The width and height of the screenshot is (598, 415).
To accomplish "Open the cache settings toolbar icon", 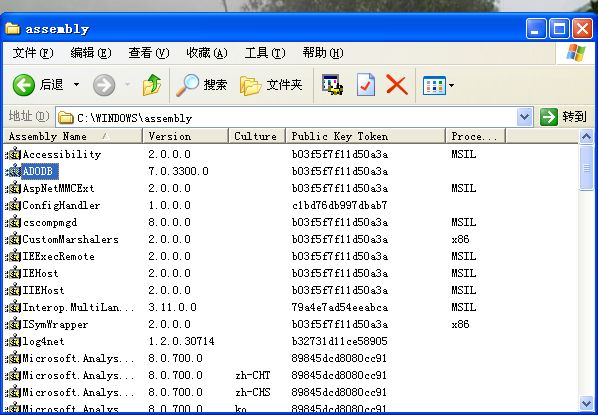I will pyautogui.click(x=332, y=85).
